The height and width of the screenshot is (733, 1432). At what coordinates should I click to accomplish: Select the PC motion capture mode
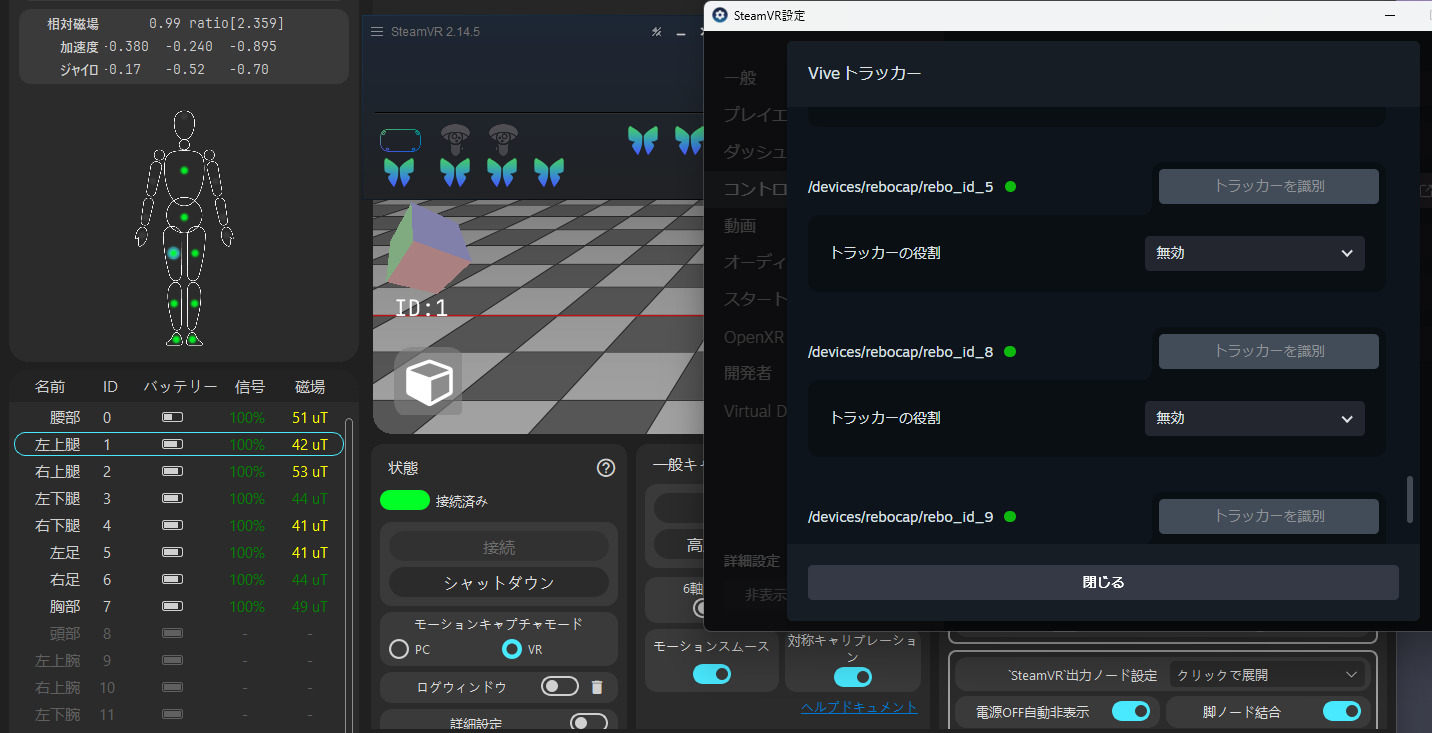click(x=399, y=649)
